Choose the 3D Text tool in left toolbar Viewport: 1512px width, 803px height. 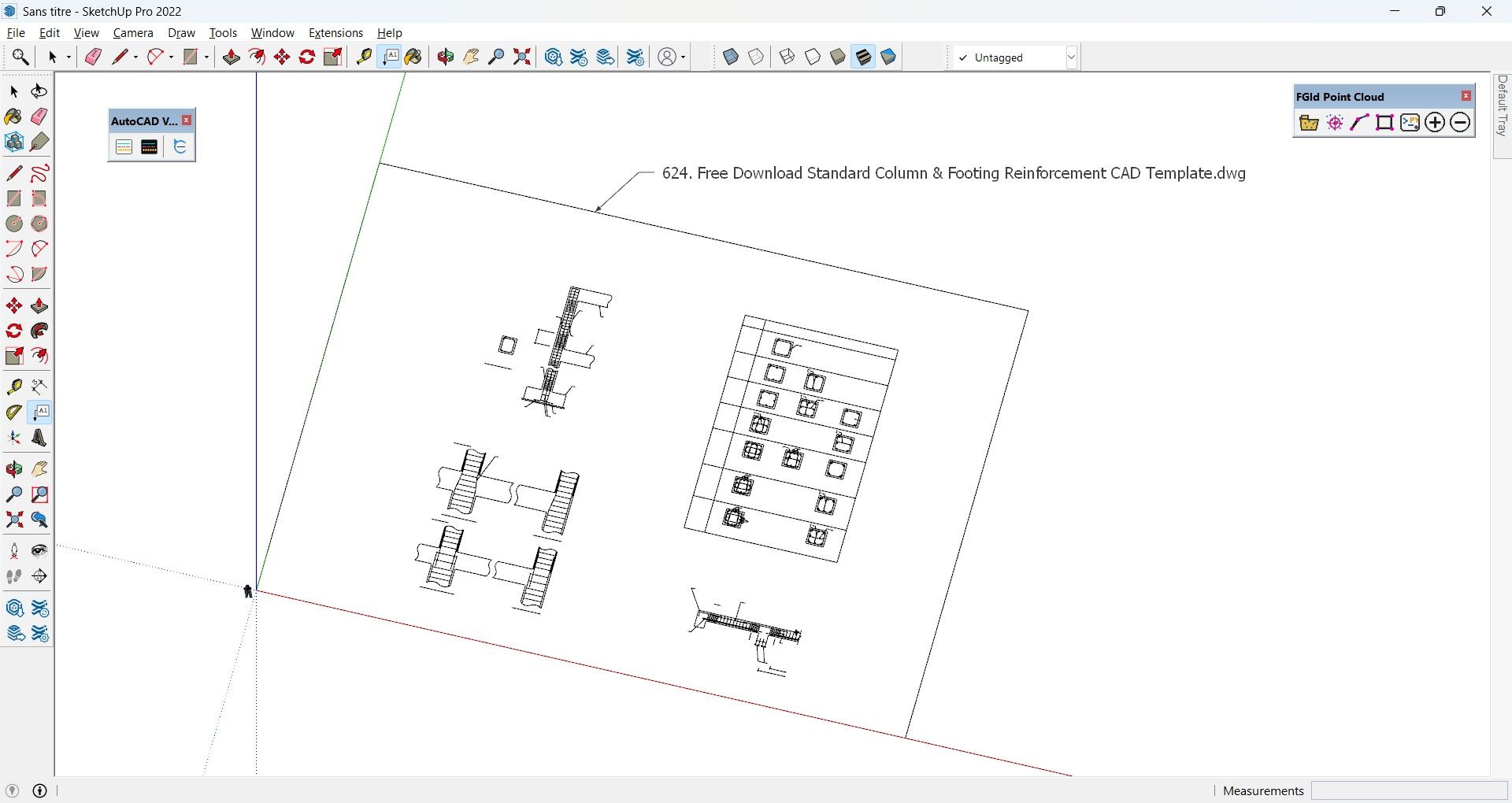[x=39, y=438]
